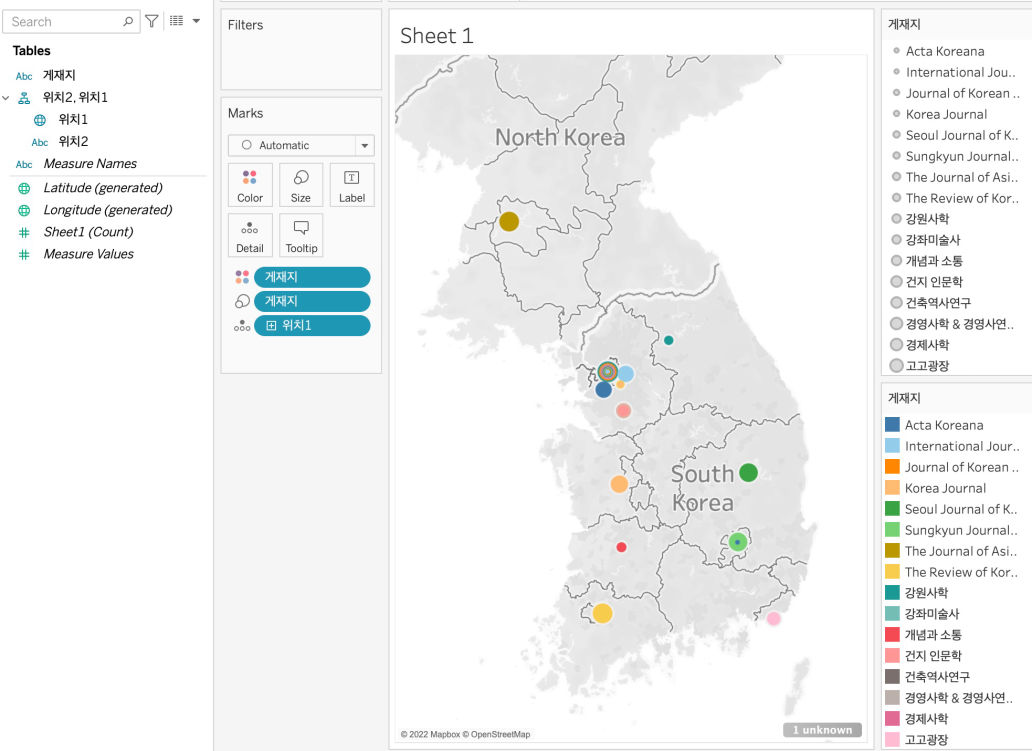Open the Size button in Marks card

pos(301,185)
